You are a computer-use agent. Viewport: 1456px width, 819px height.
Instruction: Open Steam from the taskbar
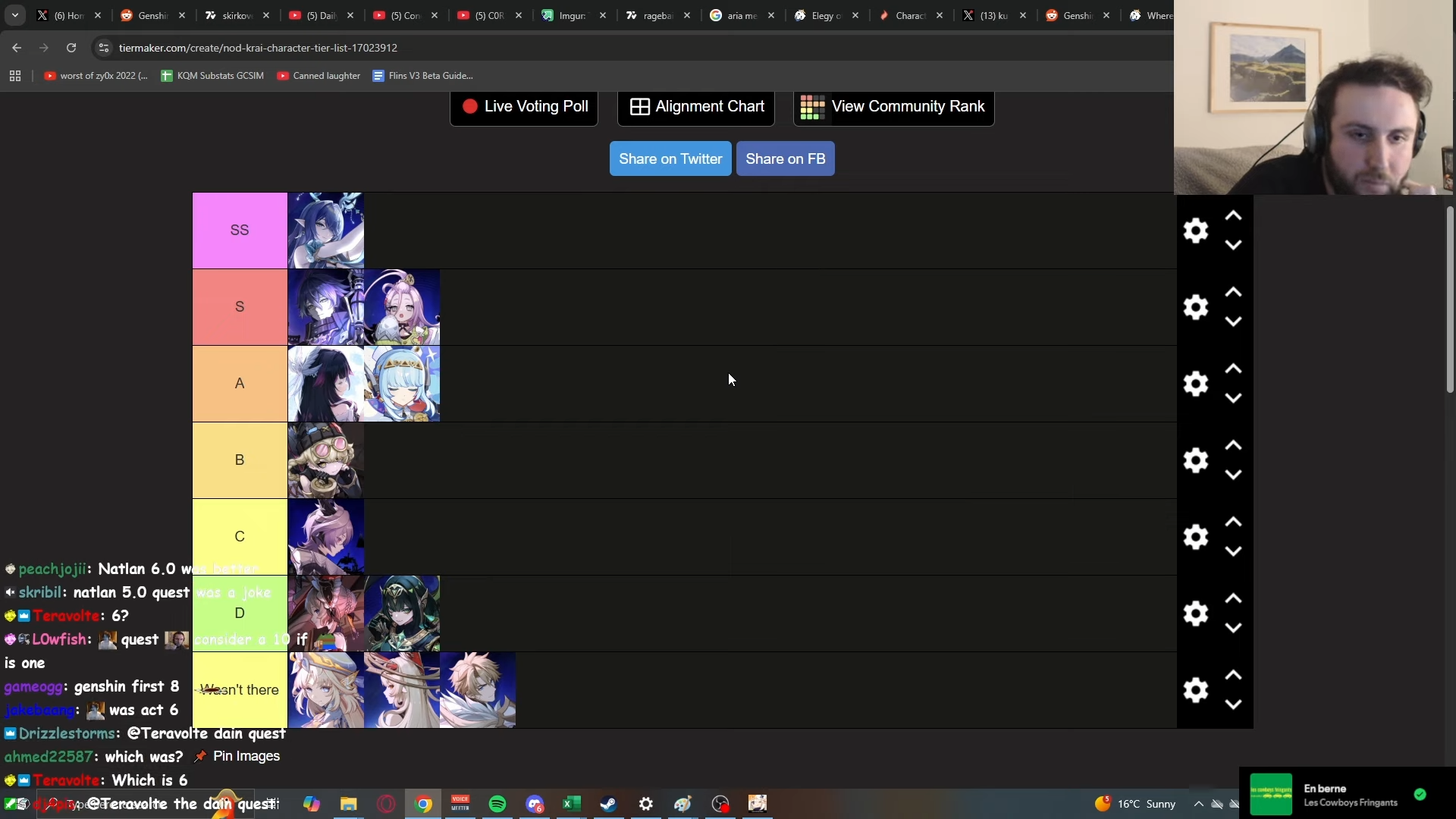608,804
